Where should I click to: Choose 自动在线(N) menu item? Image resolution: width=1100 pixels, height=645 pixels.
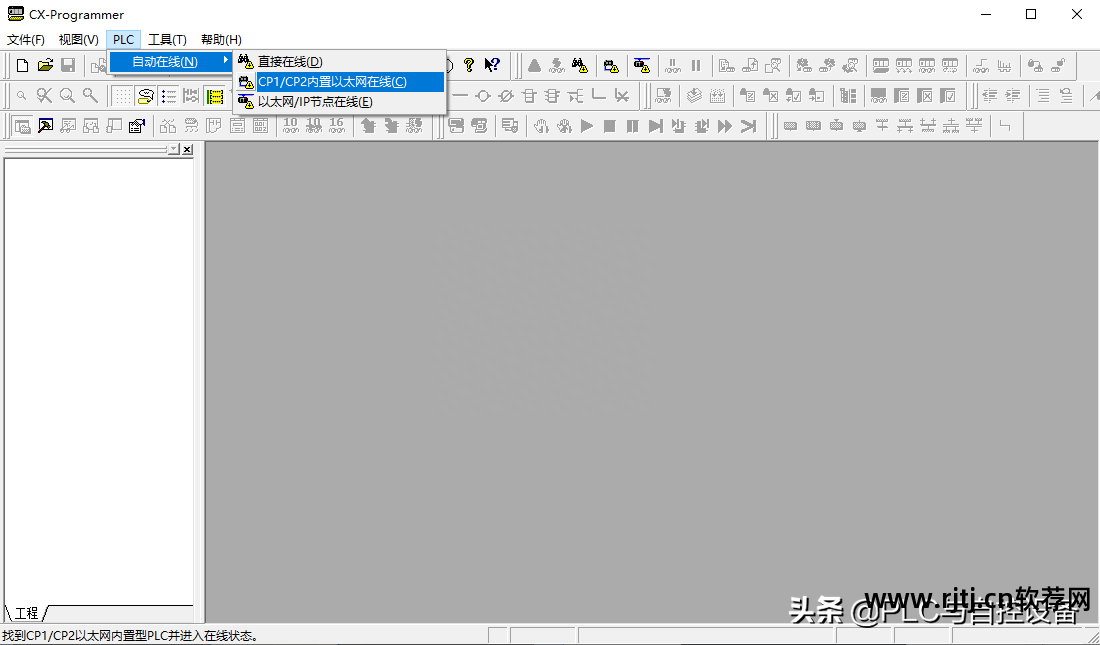[x=170, y=62]
